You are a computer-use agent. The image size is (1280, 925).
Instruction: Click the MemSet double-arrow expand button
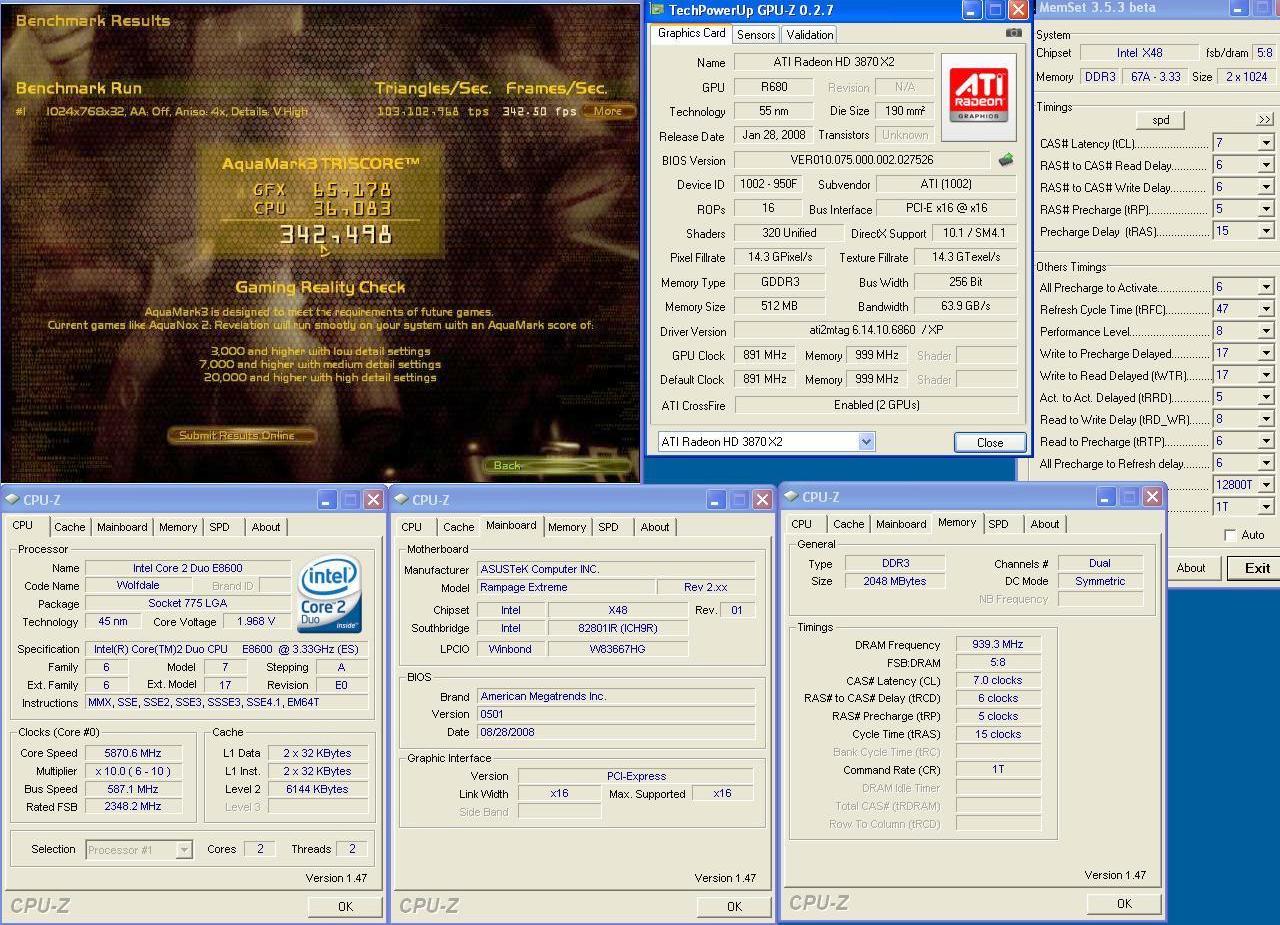[1265, 120]
